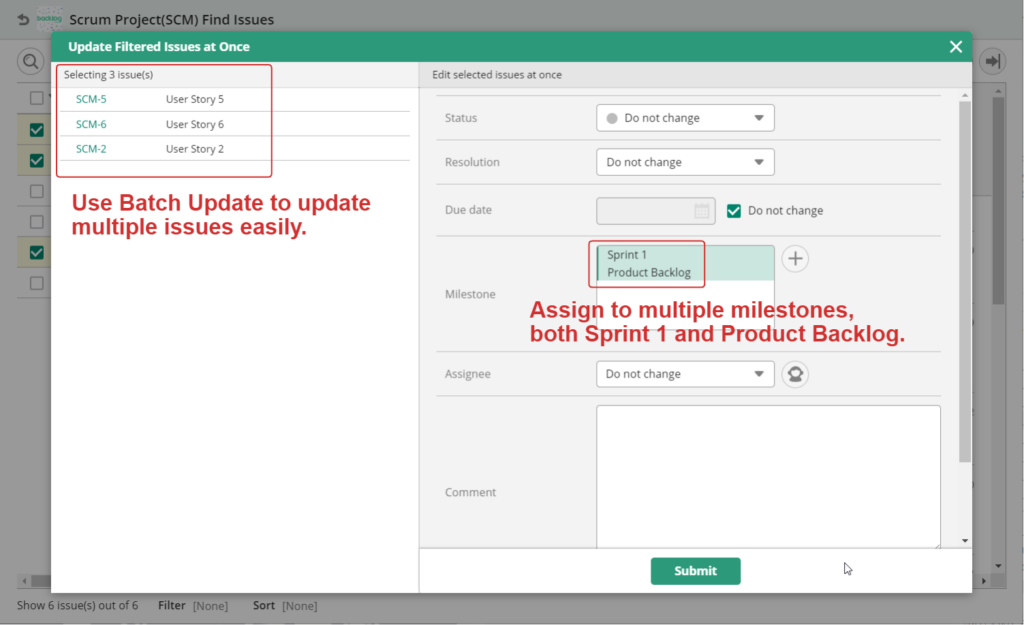Click the Backlog logo icon
The width and height of the screenshot is (1024, 625).
tap(49, 19)
